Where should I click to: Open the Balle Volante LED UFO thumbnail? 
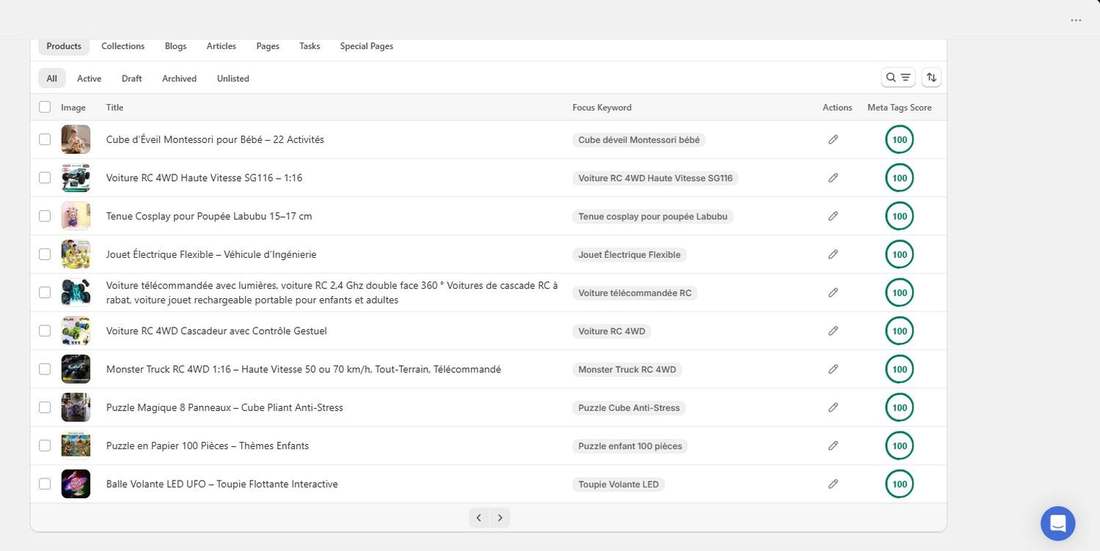pyautogui.click(x=76, y=484)
